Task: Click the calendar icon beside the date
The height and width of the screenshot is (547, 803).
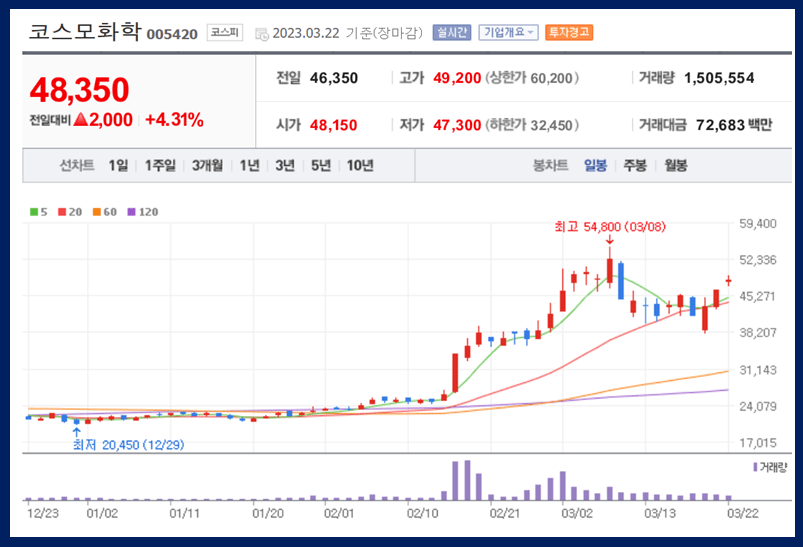Action: click(262, 34)
